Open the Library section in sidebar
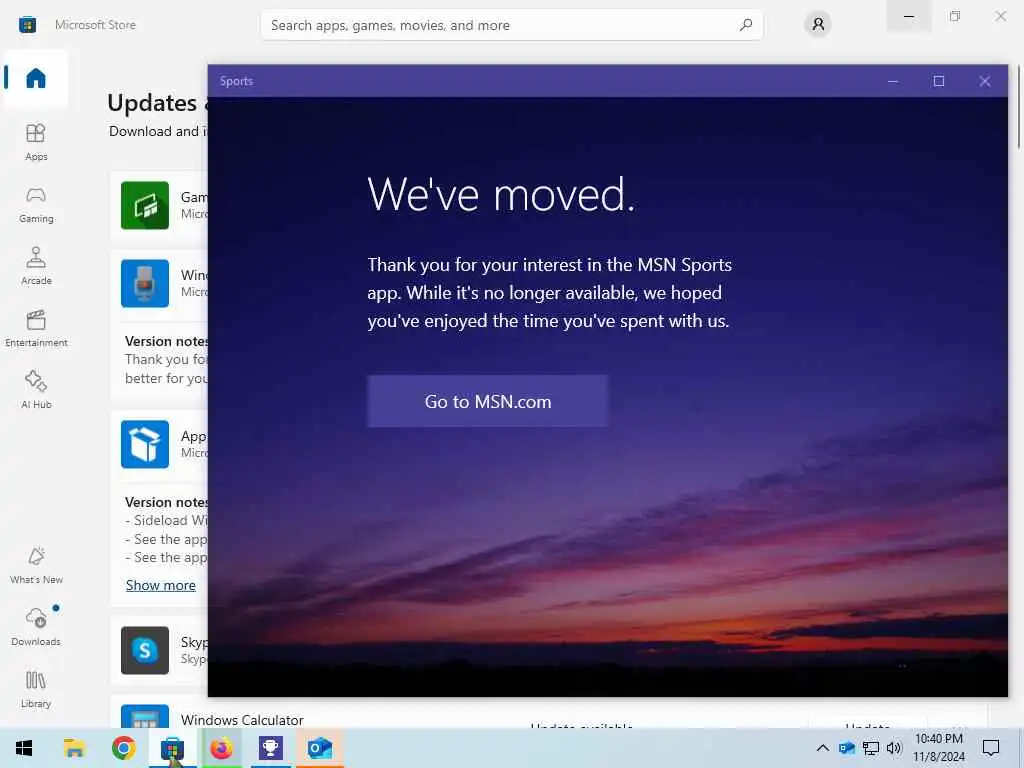Screen dimensions: 1024x768 36,689
